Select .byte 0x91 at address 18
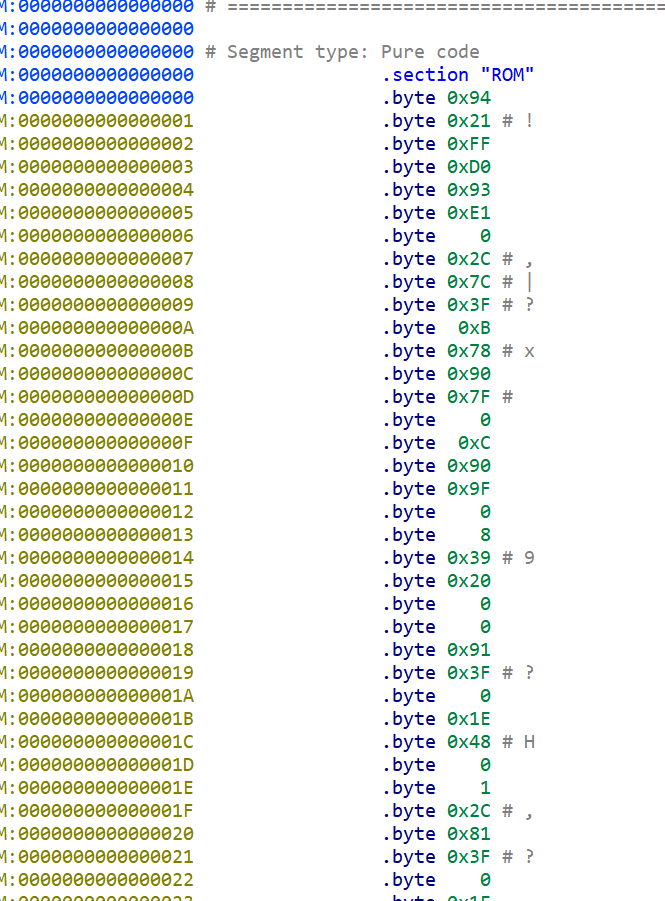Viewport: 665px width, 901px height. point(436,649)
